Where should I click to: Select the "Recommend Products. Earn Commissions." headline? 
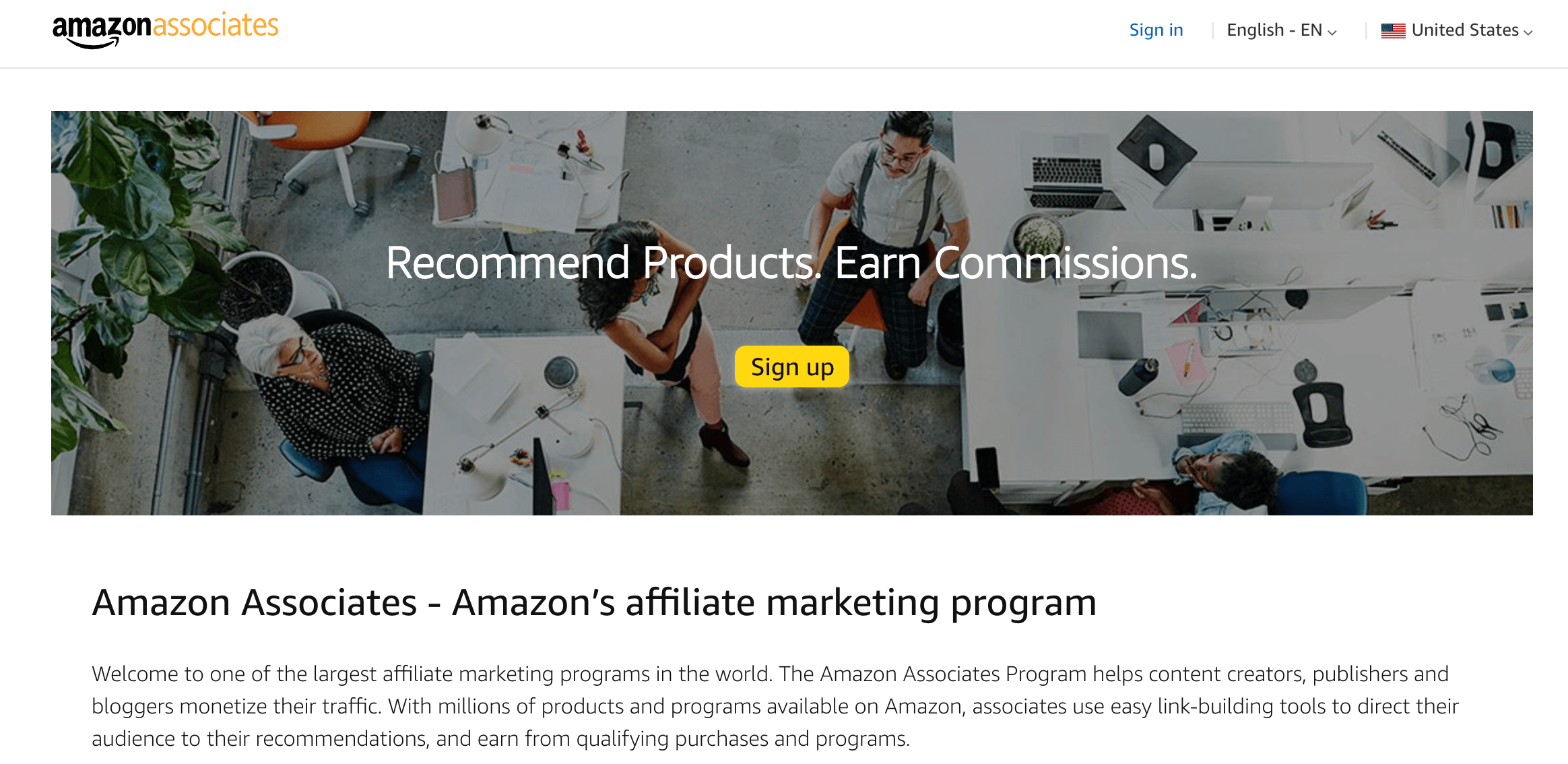[x=791, y=262]
